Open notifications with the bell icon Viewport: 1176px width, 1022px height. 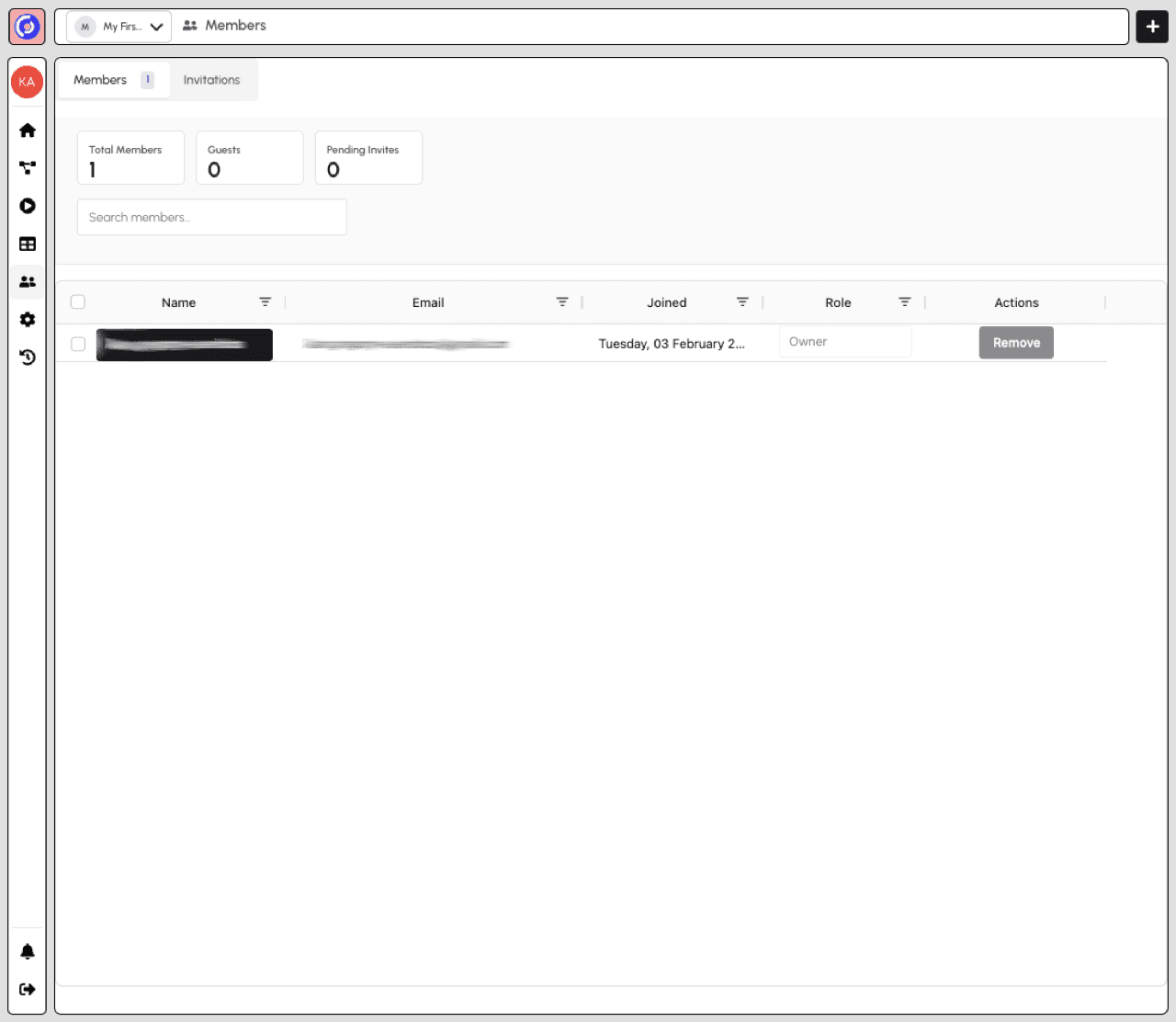coord(28,951)
